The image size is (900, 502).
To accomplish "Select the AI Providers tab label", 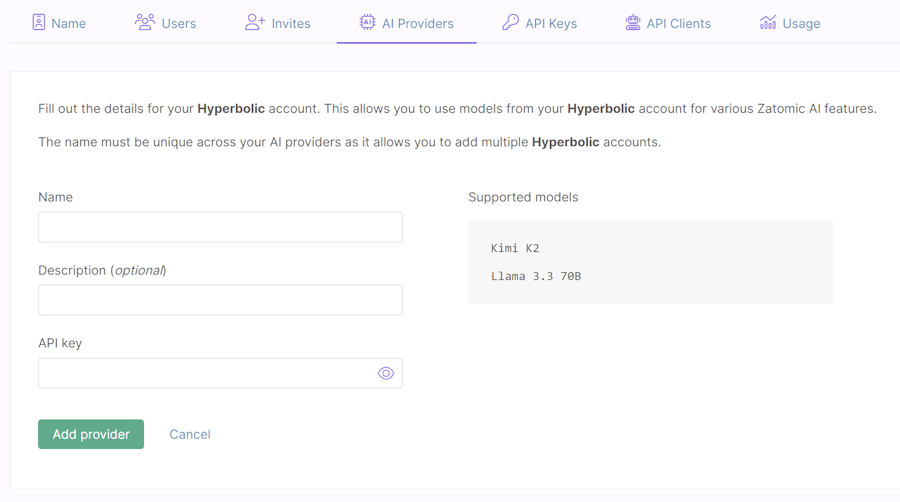I will 418,24.
